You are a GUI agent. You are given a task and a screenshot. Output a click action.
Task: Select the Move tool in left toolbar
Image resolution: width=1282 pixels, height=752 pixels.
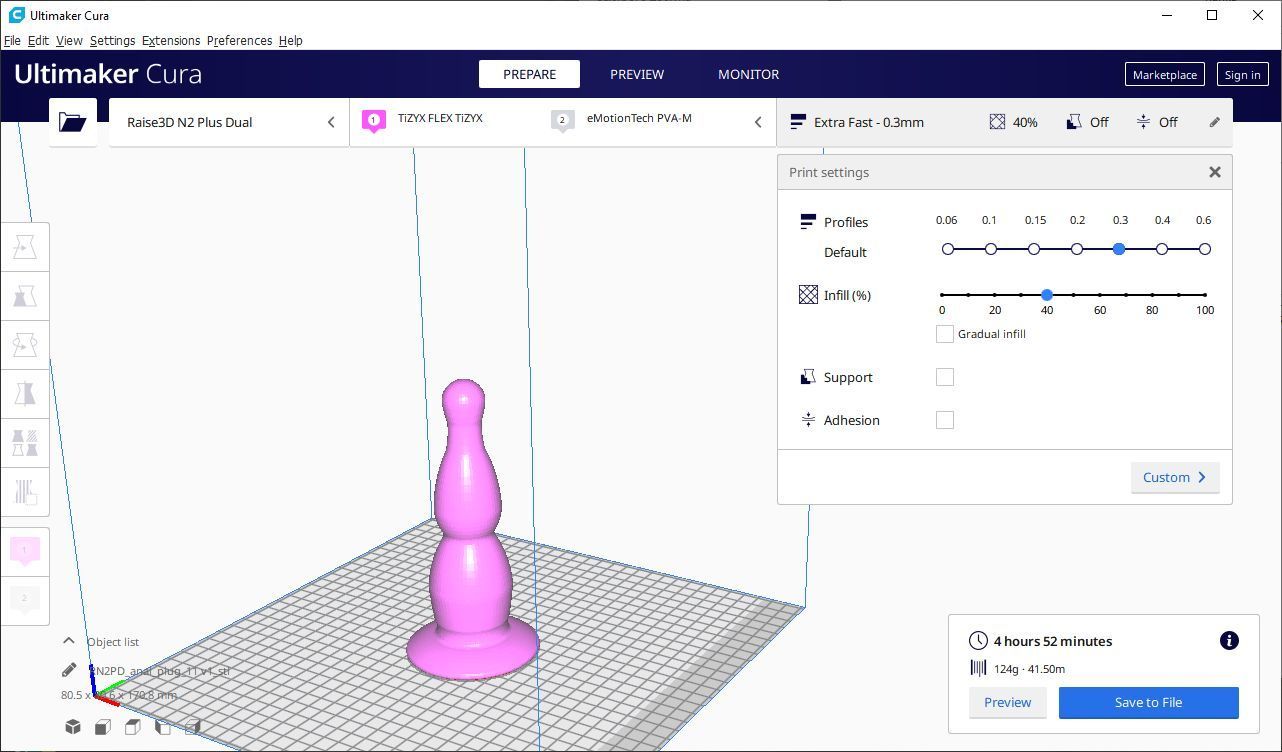point(25,247)
